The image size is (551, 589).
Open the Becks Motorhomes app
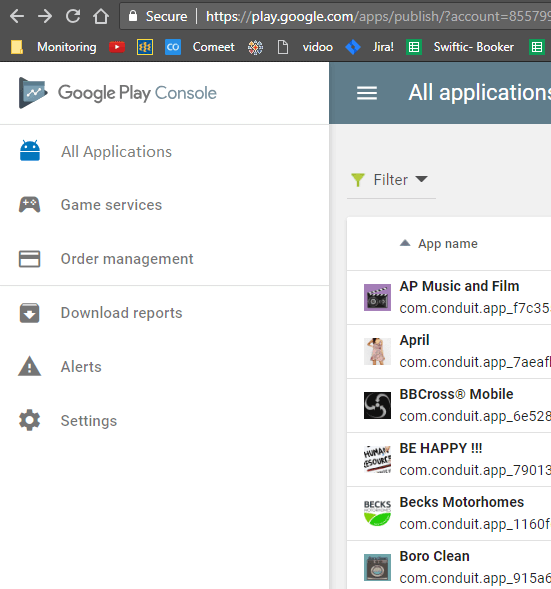point(462,502)
